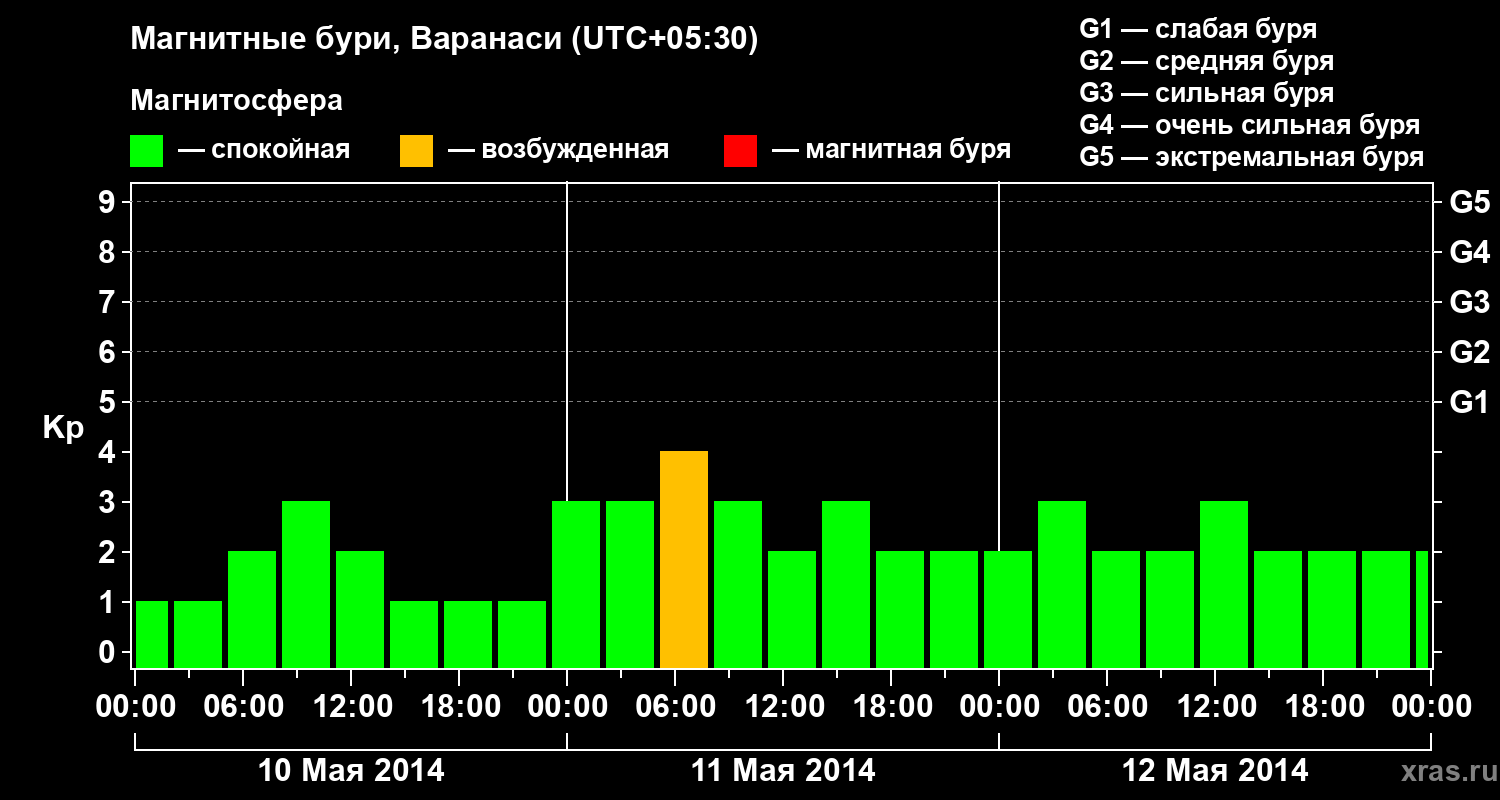Image resolution: width=1500 pixels, height=800 pixels.
Task: Select the Kp 3 bar near 12:00 on 12 May
Action: pyautogui.click(x=1224, y=584)
